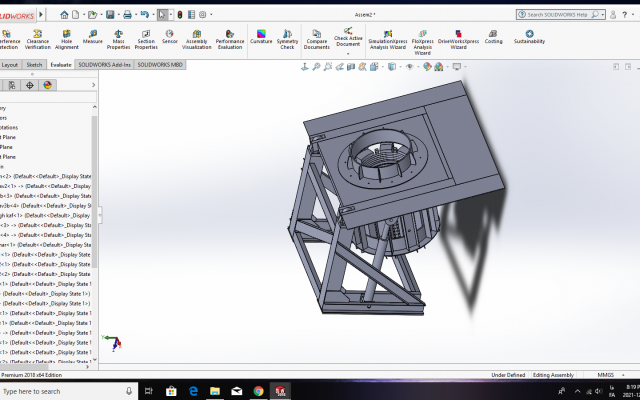Open Section Properties
640x400 pixels.
click(x=146, y=40)
